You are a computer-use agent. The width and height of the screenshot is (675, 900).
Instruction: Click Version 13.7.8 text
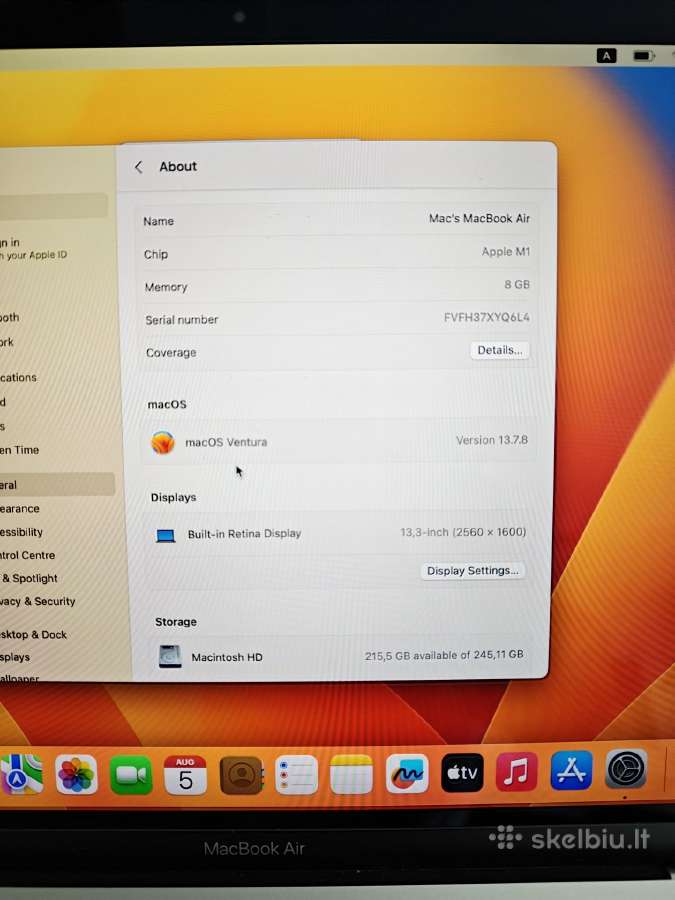492,440
